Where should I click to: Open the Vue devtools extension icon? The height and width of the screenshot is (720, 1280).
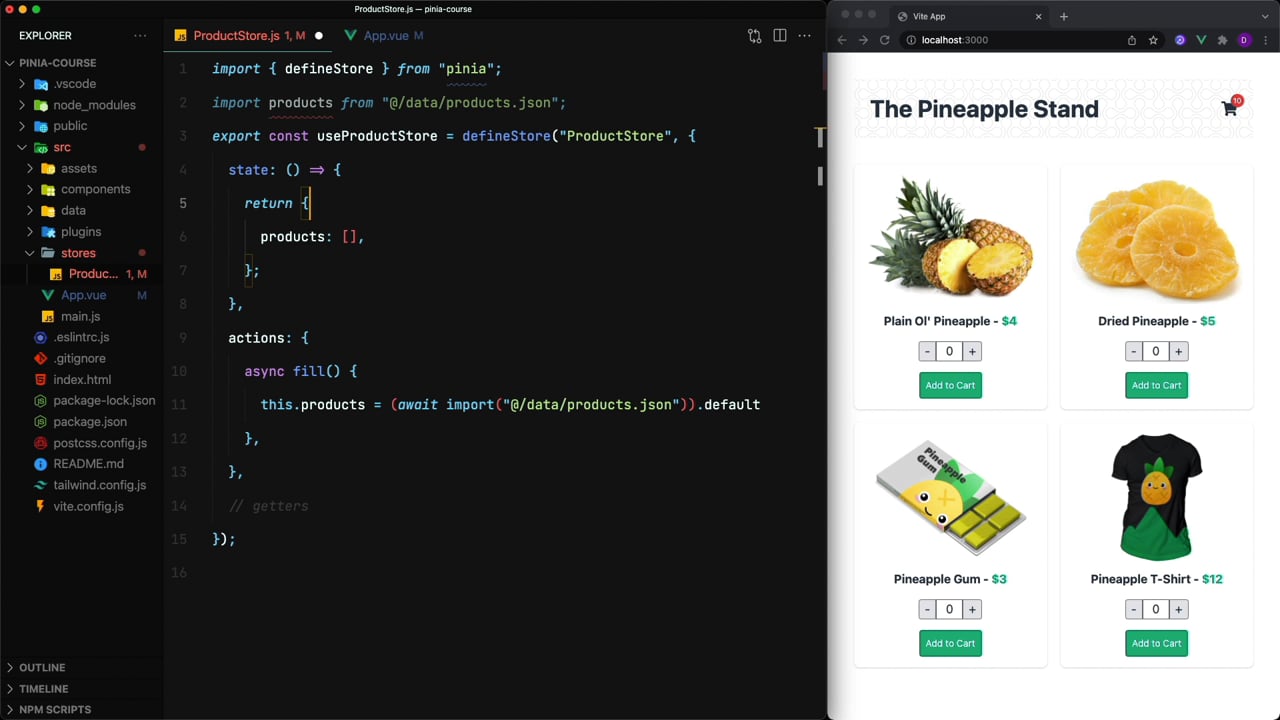point(1201,40)
